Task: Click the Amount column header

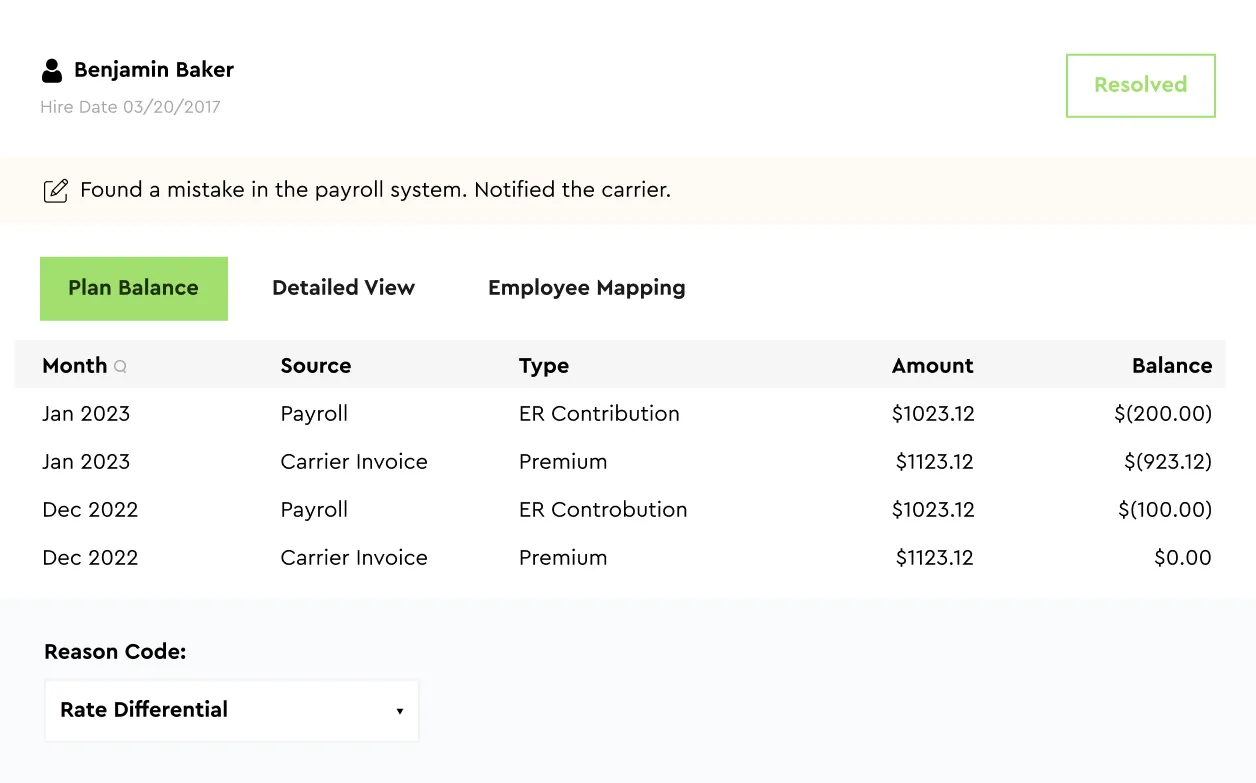Action: click(x=932, y=366)
